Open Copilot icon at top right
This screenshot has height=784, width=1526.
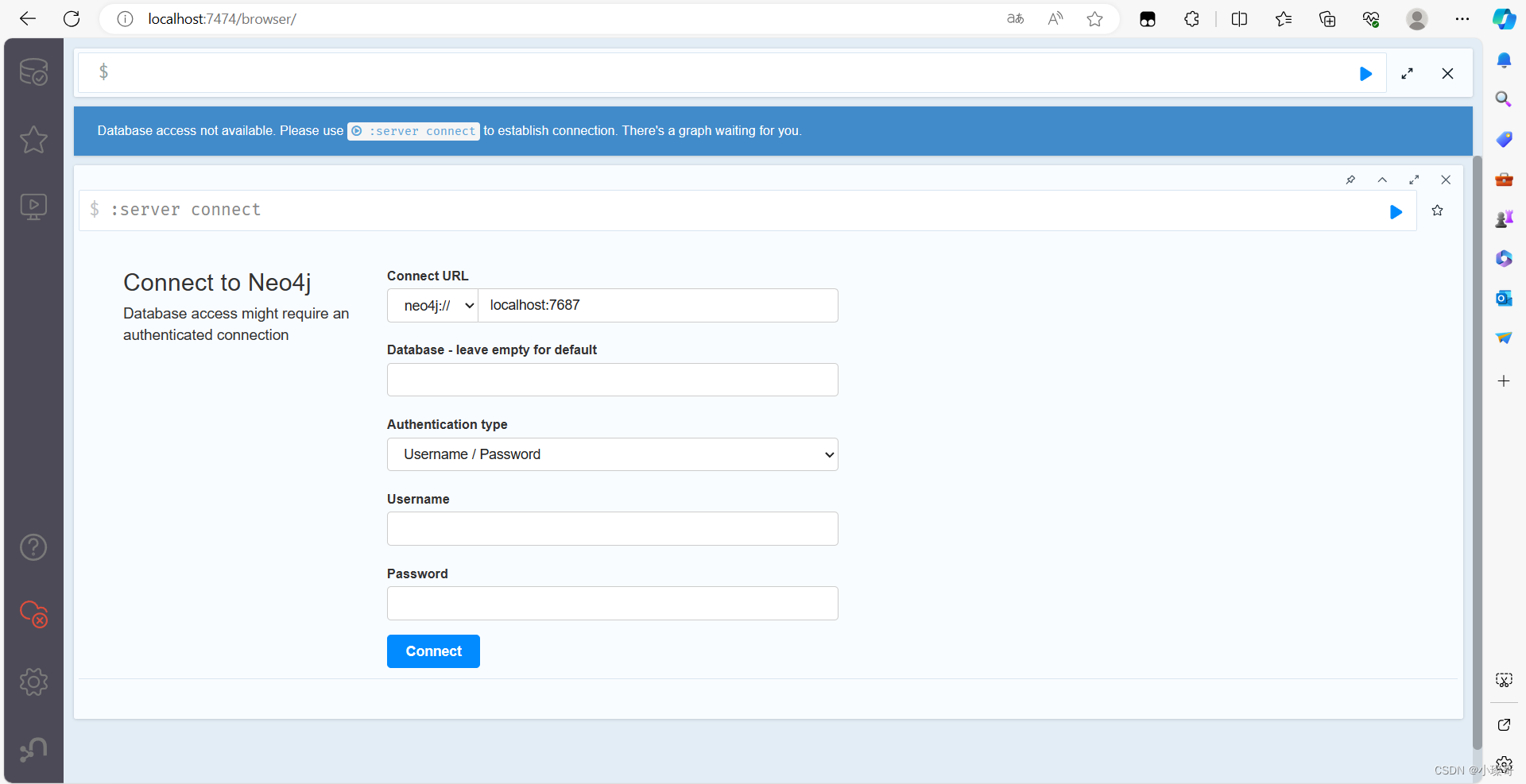pyautogui.click(x=1504, y=19)
